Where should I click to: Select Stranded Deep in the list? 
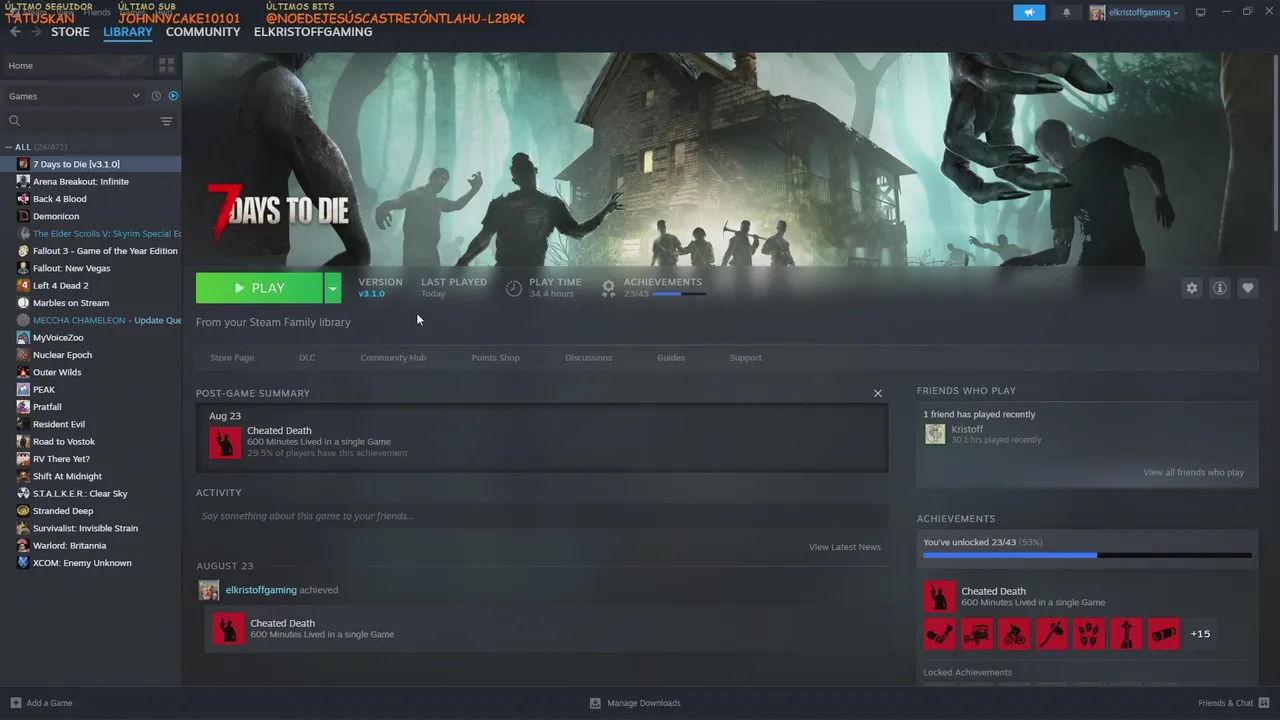pos(91,511)
